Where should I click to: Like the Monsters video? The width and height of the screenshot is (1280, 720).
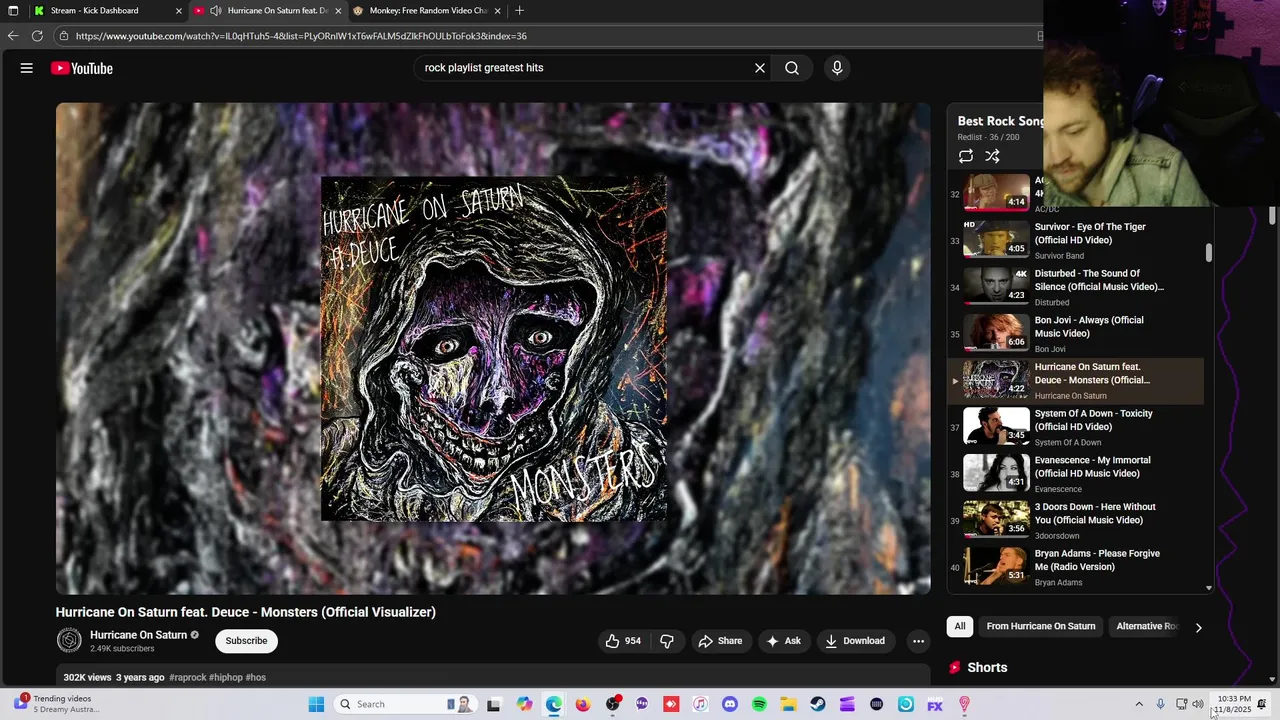coord(622,641)
